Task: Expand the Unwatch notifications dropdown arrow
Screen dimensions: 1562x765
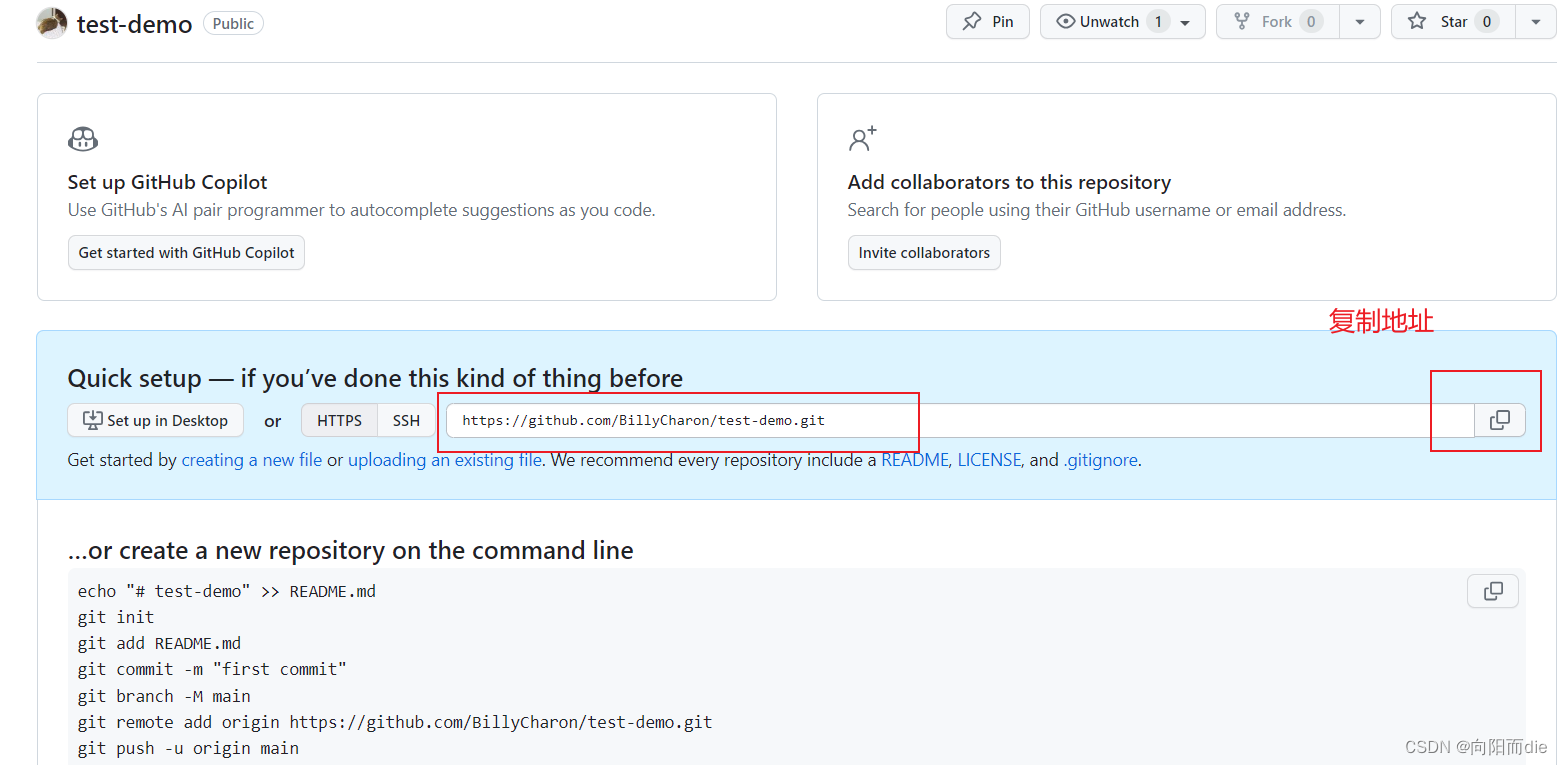Action: click(1186, 22)
